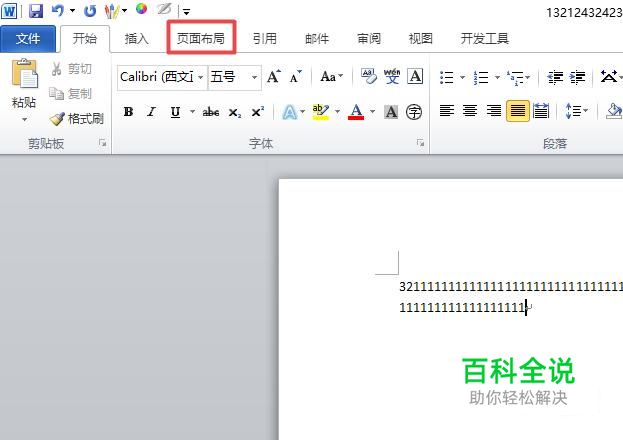This screenshot has height=440, width=623.
Task: Toggle Subscript formatting
Action: point(234,112)
